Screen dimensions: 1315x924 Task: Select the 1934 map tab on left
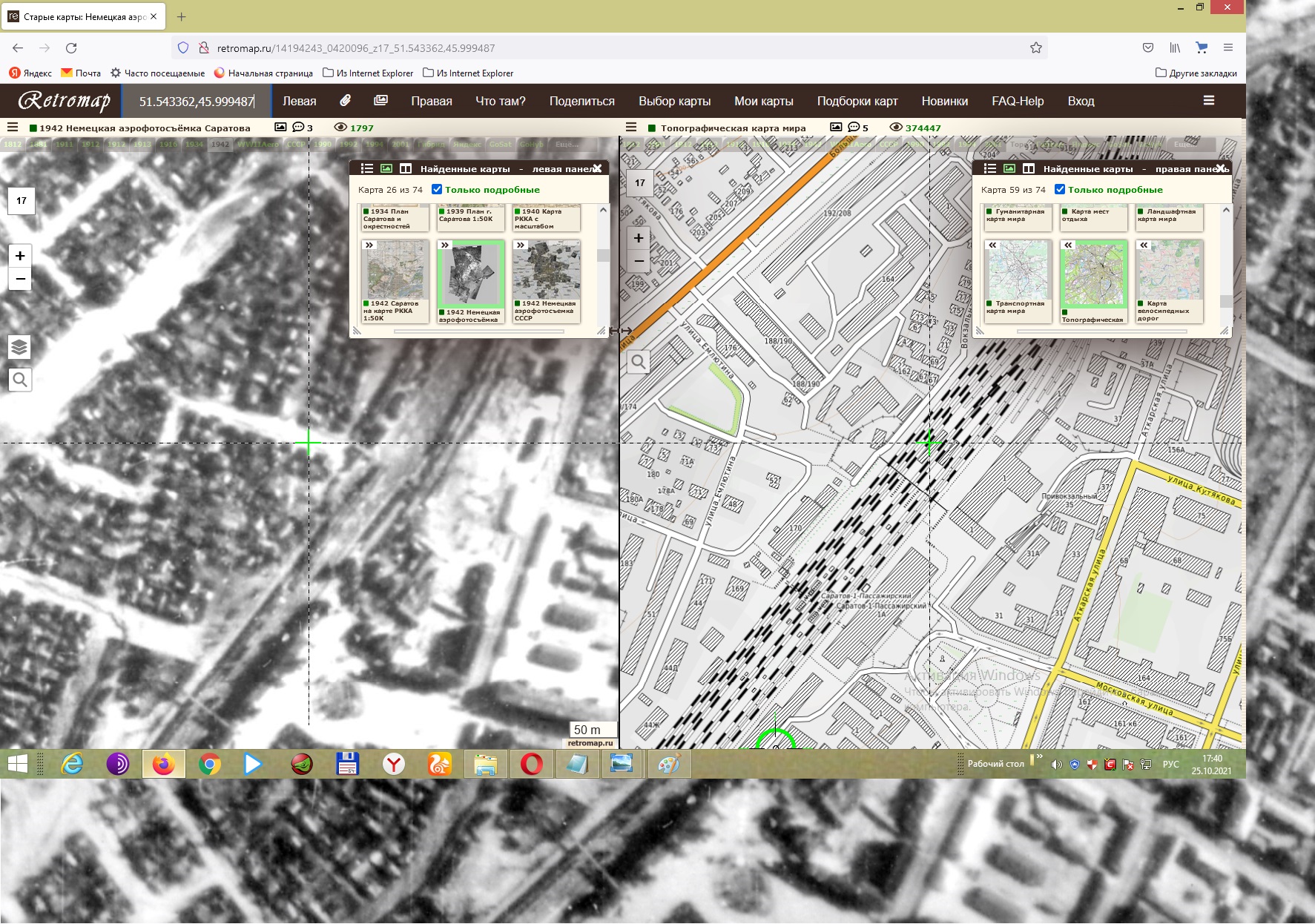click(x=194, y=144)
